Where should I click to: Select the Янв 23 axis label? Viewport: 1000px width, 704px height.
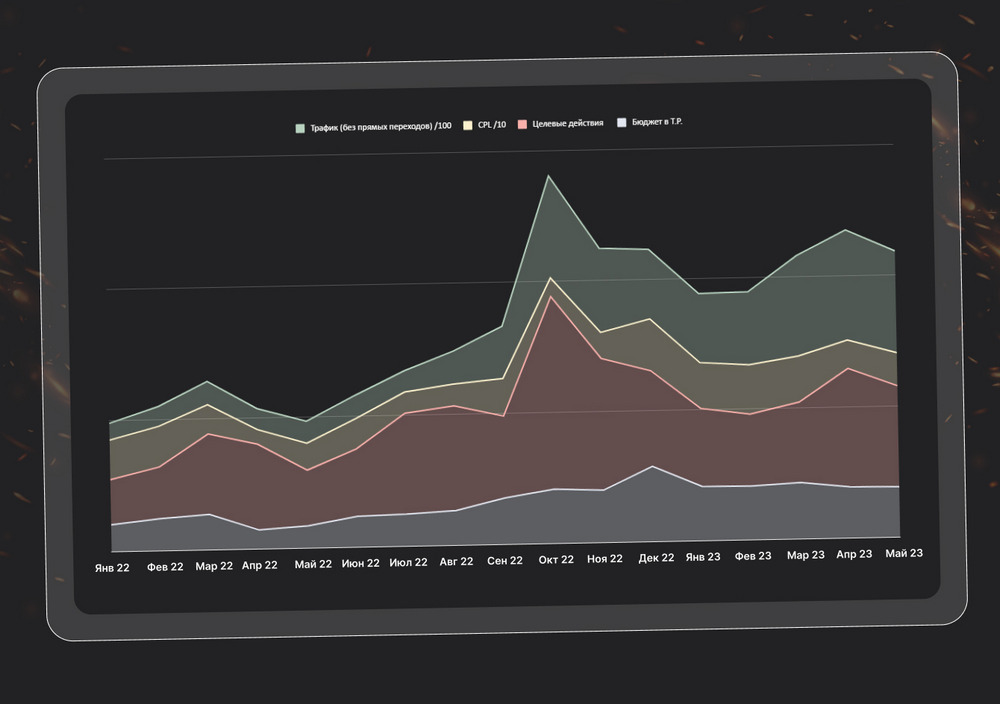click(703, 557)
